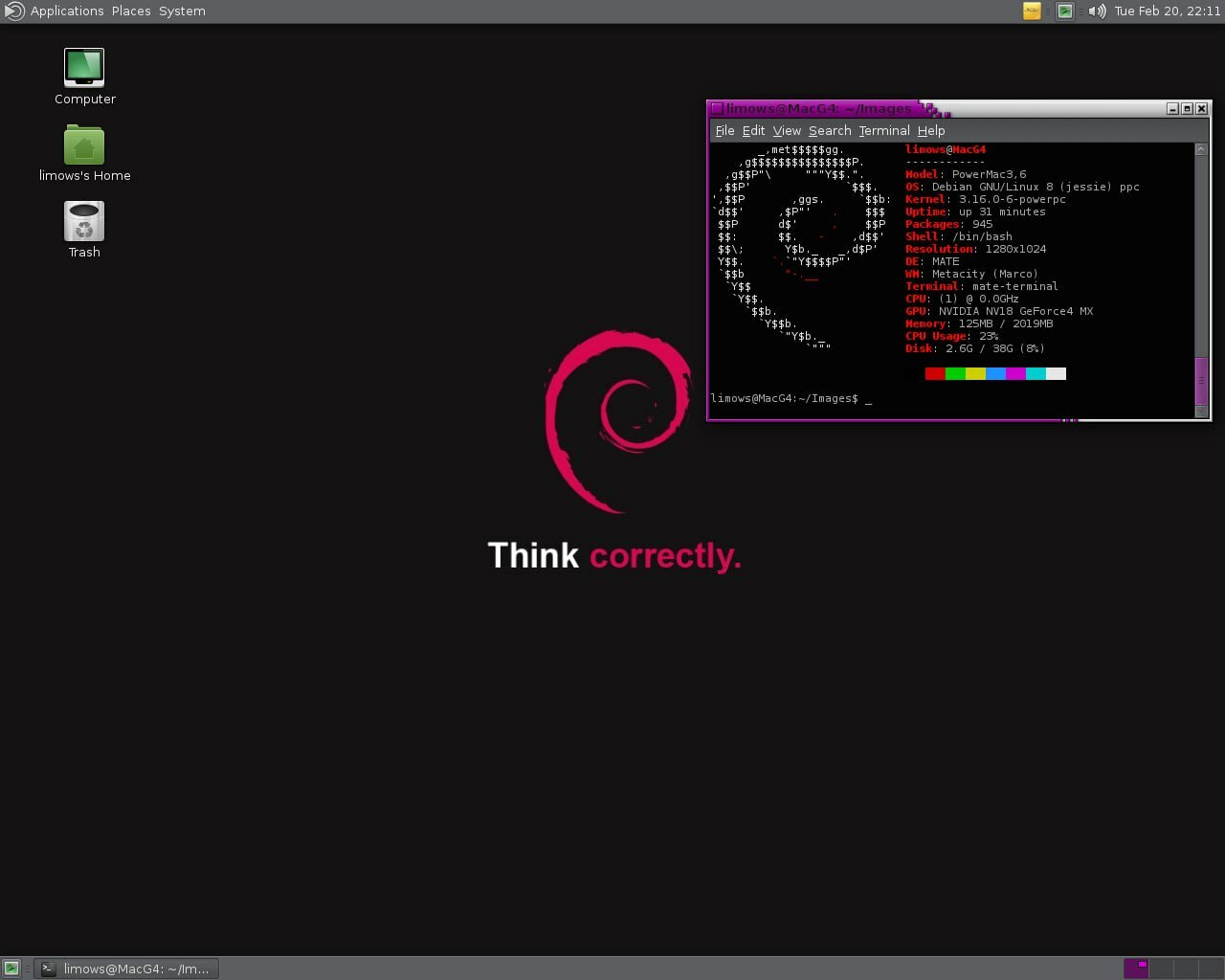
Task: Select the limows@MacG4 taskbar window button
Action: (x=126, y=969)
